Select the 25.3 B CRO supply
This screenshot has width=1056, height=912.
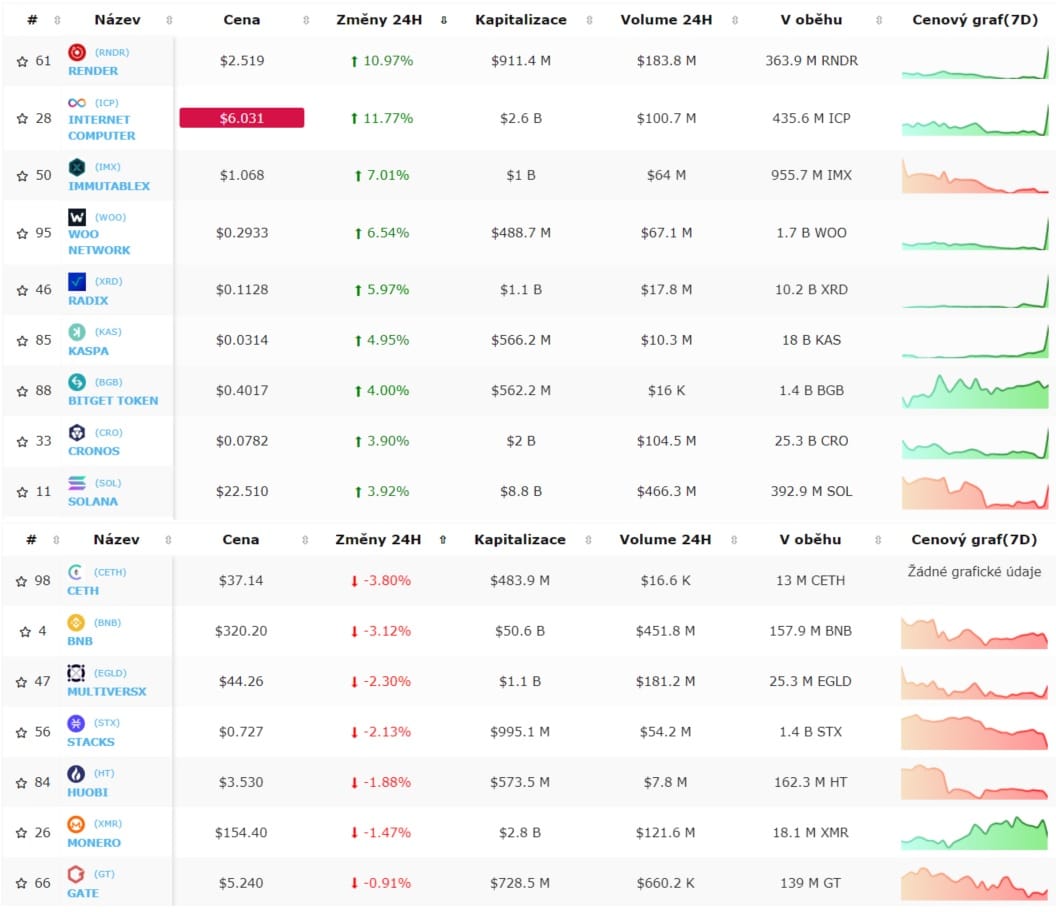pos(812,441)
